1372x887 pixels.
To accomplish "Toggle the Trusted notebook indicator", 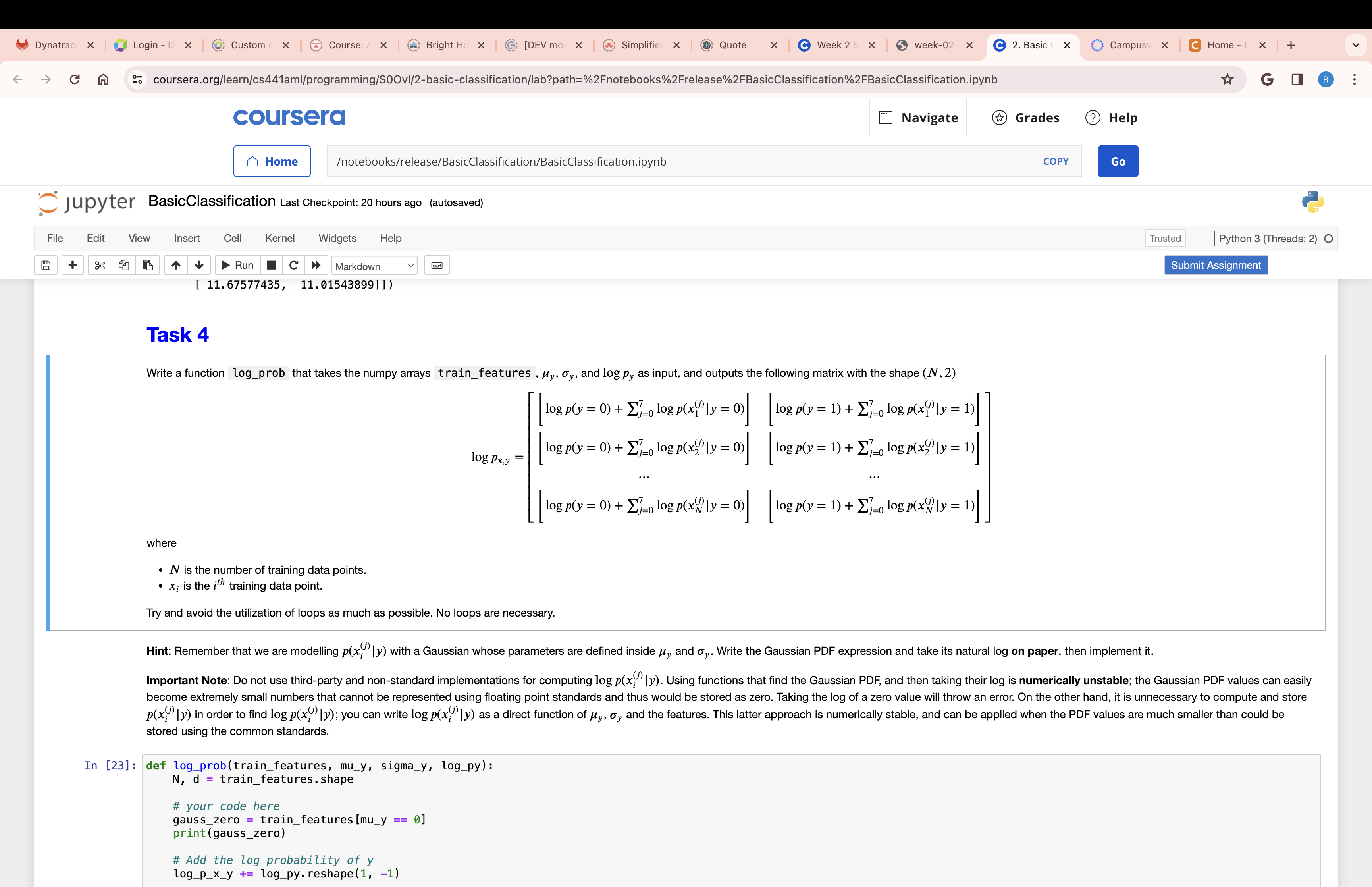I will 1165,239.
